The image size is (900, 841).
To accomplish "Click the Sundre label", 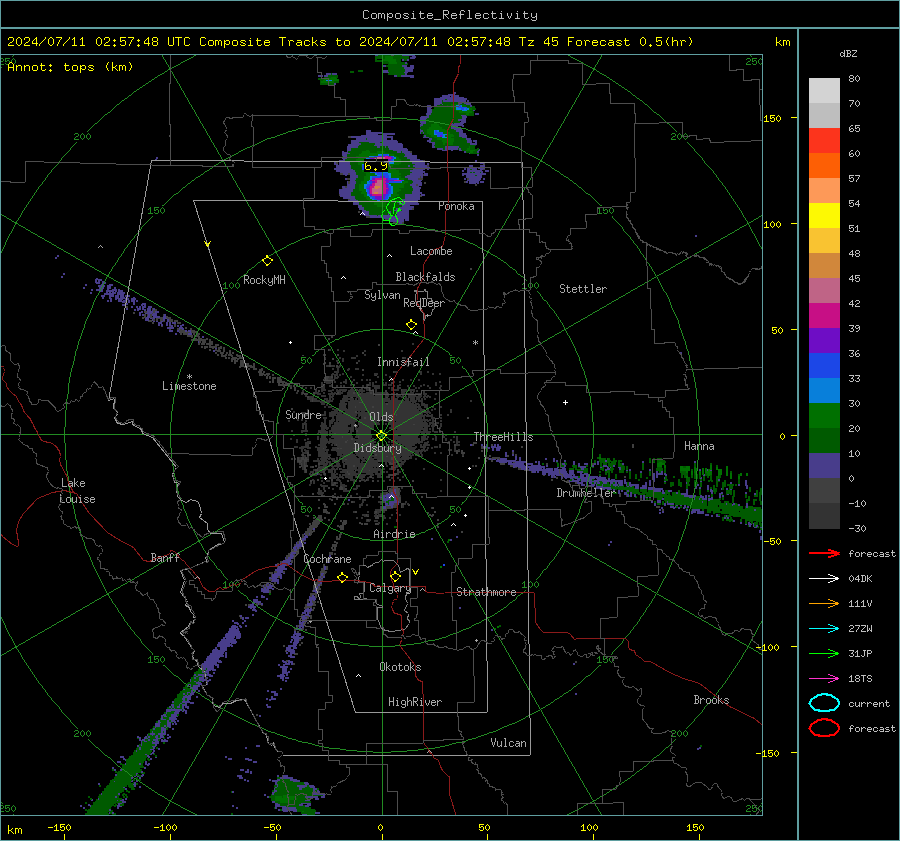I will (x=303, y=414).
